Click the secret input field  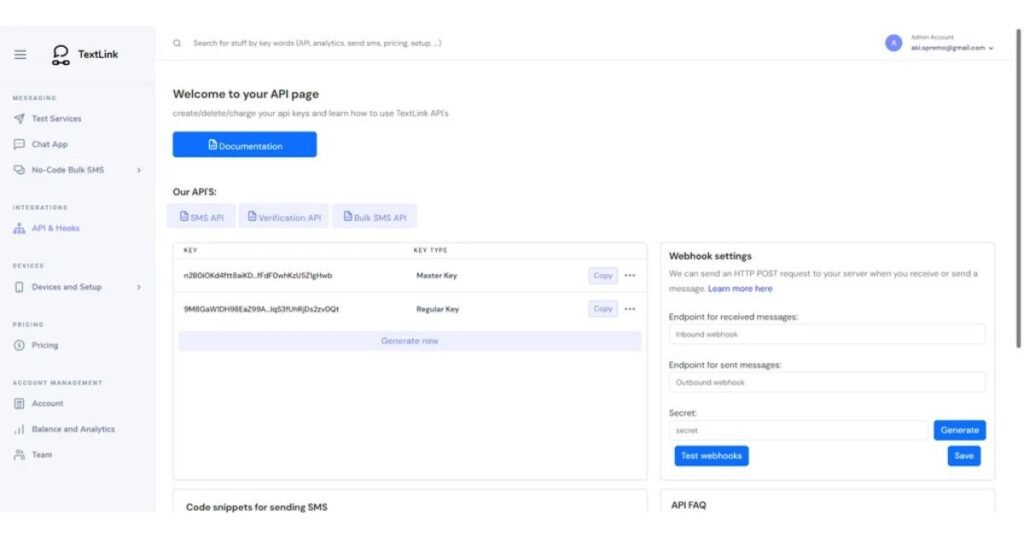(x=798, y=431)
